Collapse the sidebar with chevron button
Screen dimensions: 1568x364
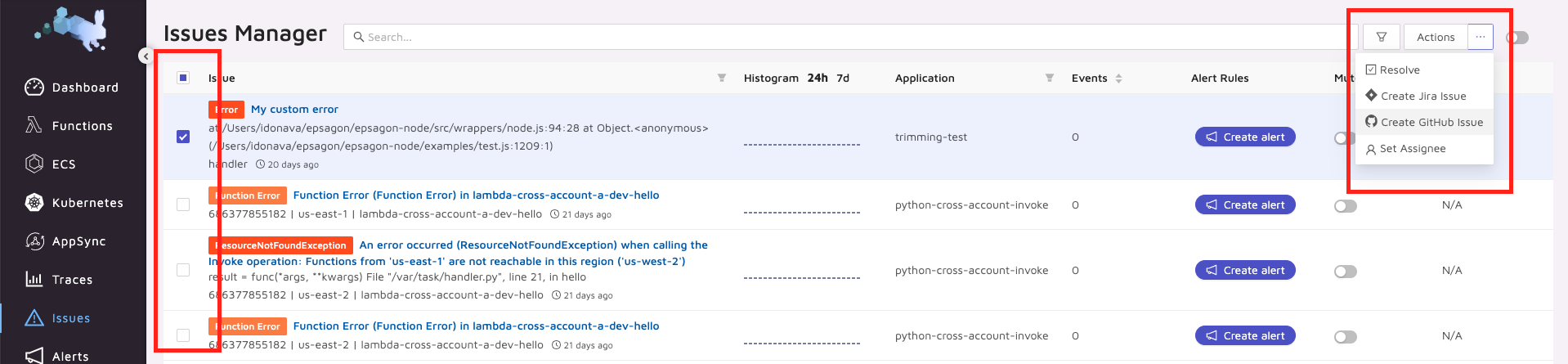pyautogui.click(x=145, y=56)
